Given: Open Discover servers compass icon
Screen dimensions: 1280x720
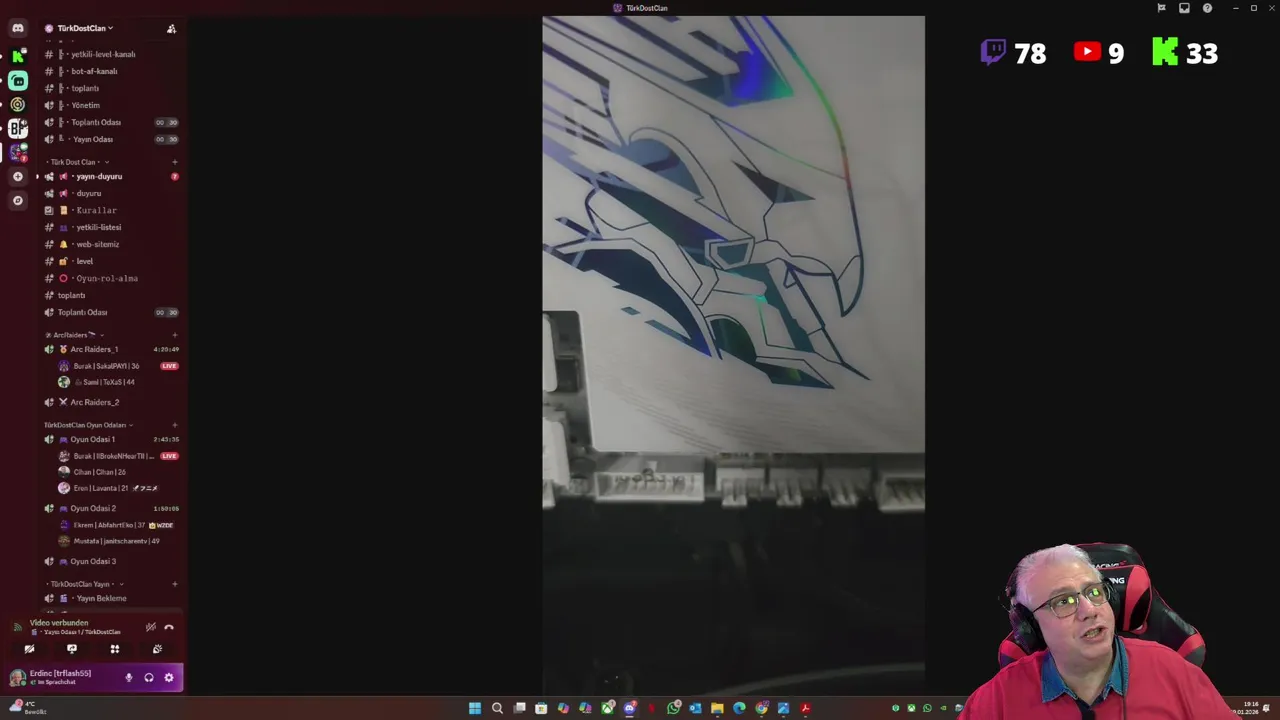Looking at the screenshot, I should [x=18, y=200].
